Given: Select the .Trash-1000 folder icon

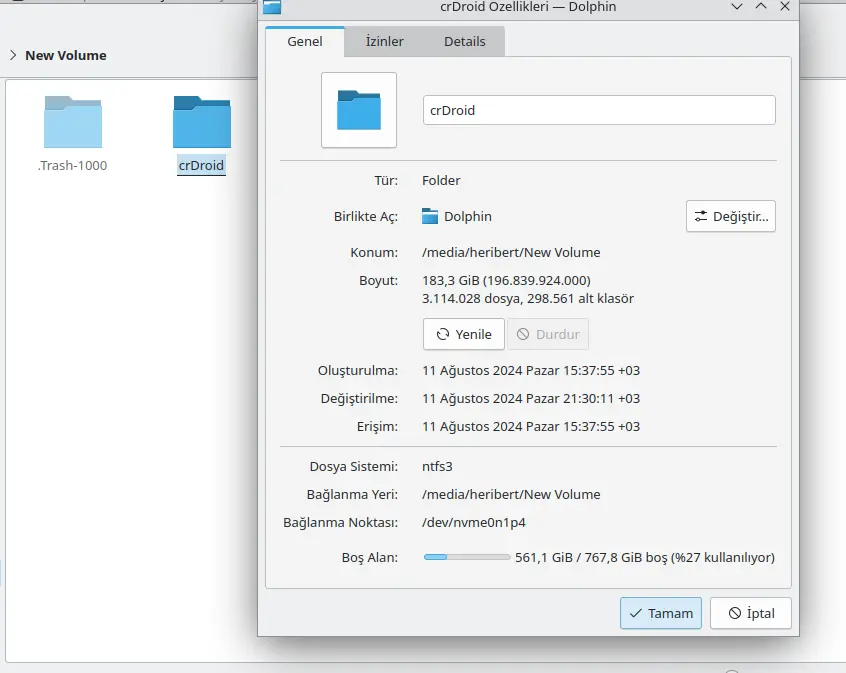Looking at the screenshot, I should pos(73,121).
